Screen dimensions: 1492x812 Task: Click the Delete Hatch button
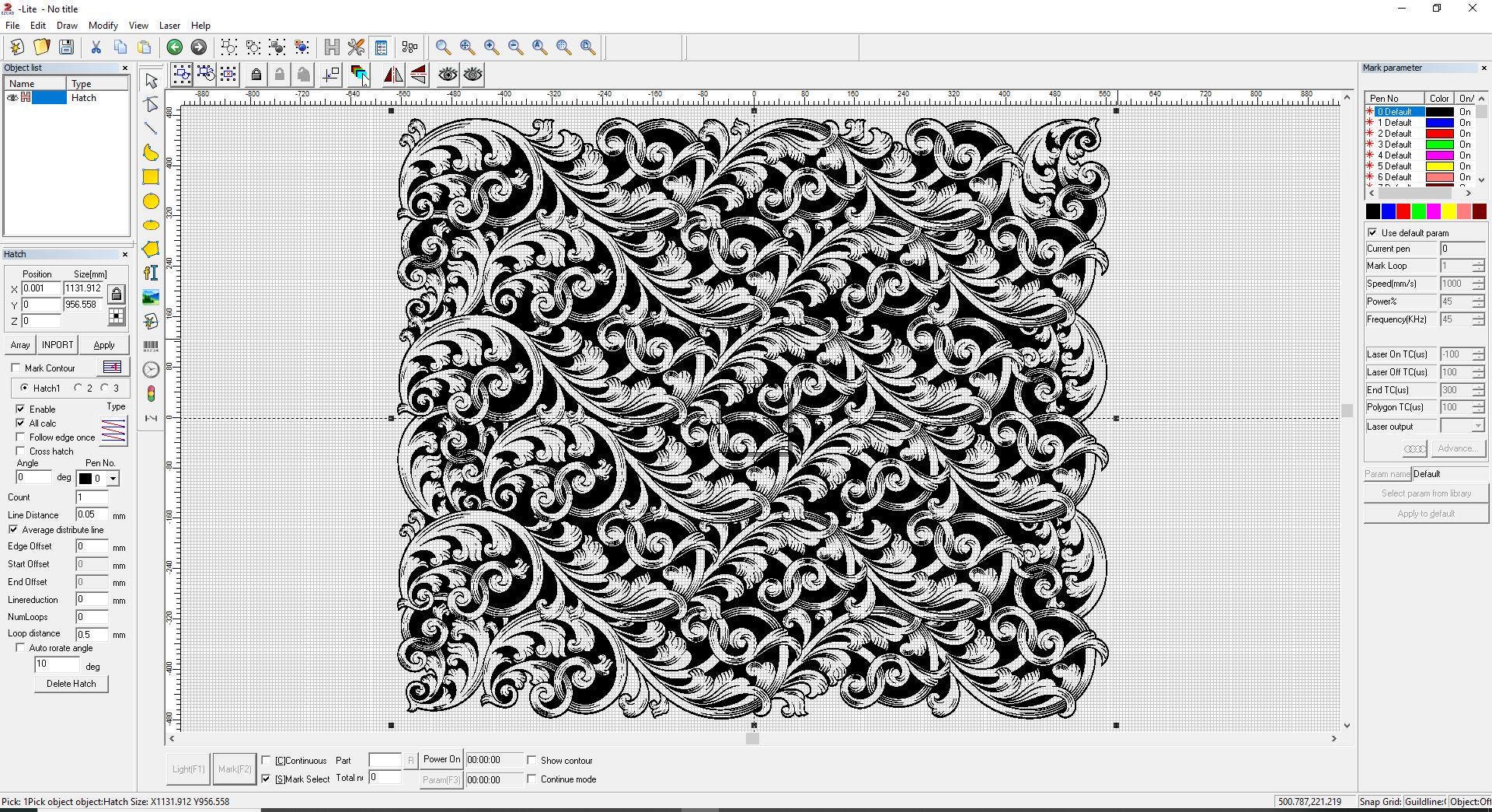click(71, 684)
